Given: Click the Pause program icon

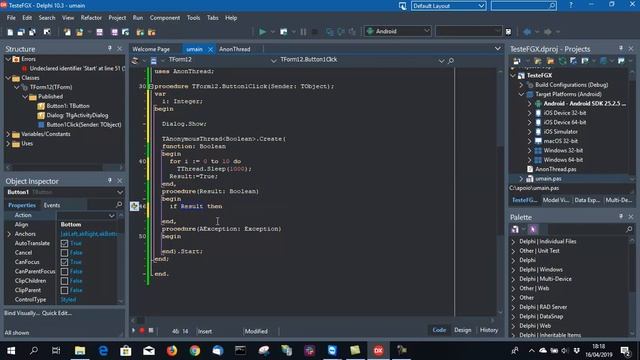Looking at the screenshot, I should click(303, 31).
